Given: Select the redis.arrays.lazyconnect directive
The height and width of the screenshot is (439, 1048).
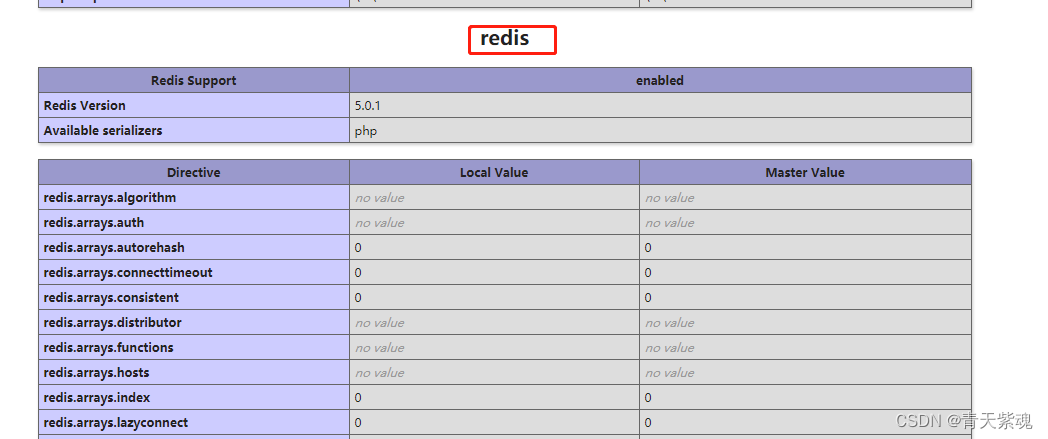Looking at the screenshot, I should tap(116, 422).
